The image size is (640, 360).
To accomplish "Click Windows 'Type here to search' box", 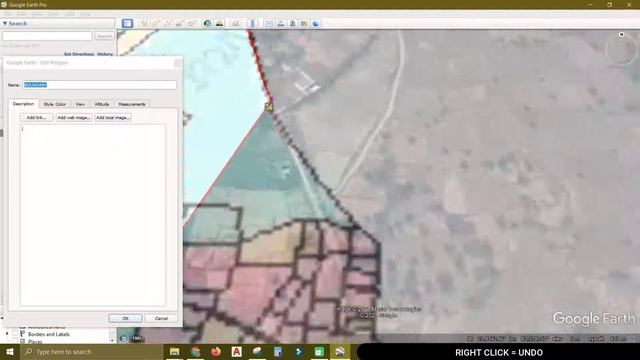I will tap(91, 351).
